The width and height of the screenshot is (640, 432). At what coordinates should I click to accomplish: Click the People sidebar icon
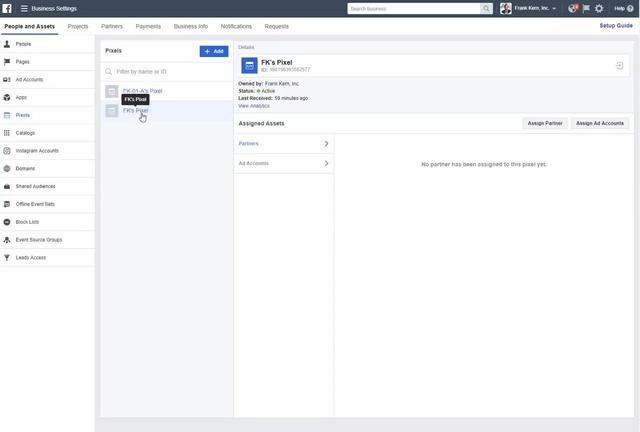(x=7, y=44)
